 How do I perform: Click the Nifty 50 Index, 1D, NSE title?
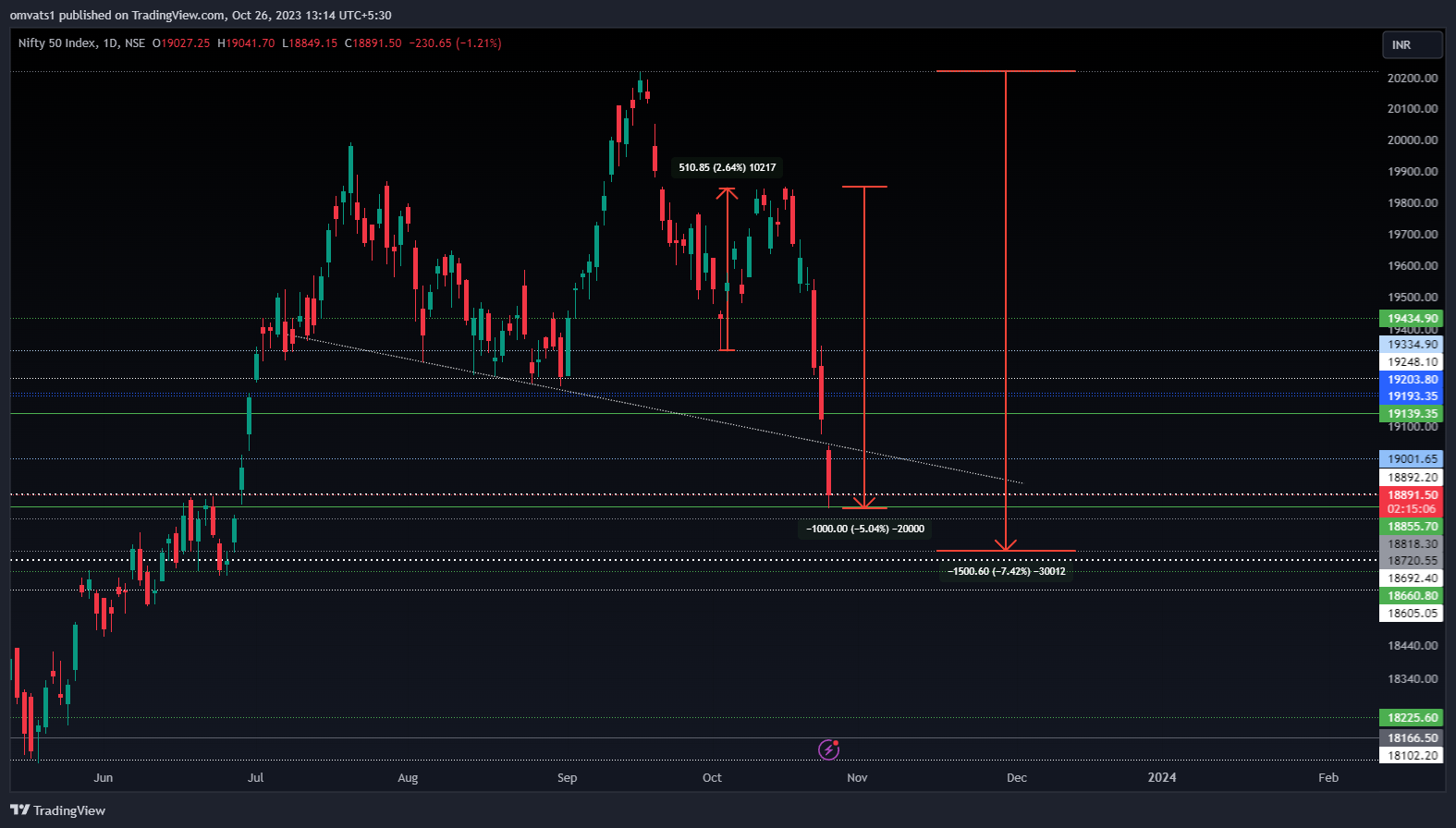click(x=81, y=43)
